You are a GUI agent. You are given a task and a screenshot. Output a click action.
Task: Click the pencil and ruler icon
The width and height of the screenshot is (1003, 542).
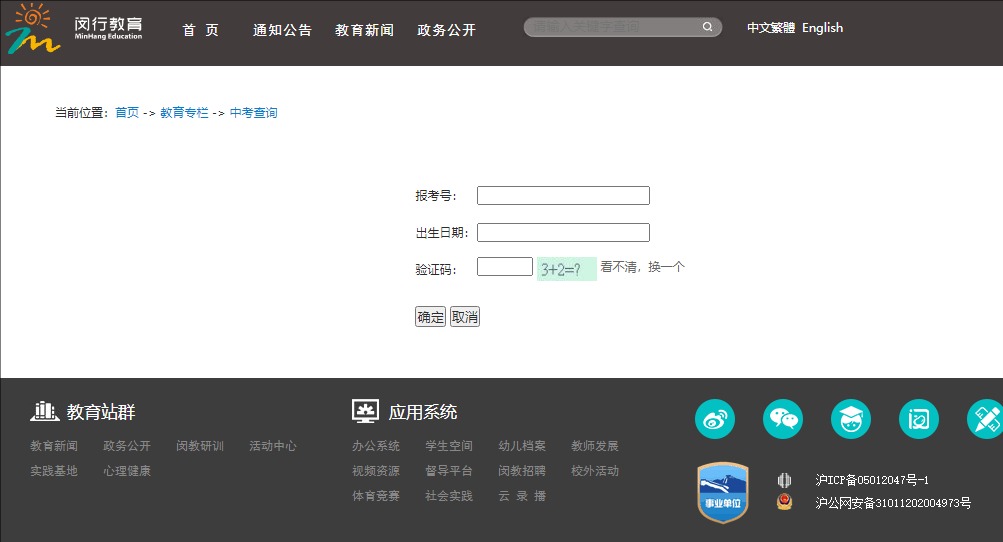click(985, 419)
